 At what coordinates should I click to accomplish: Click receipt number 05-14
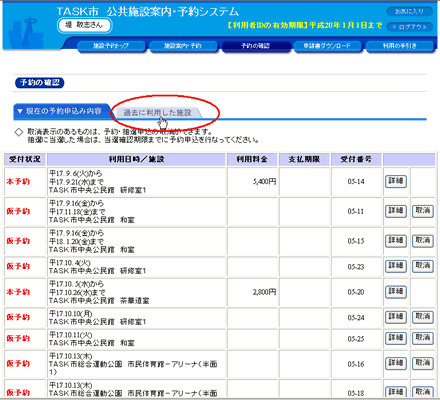pyautogui.click(x=356, y=182)
